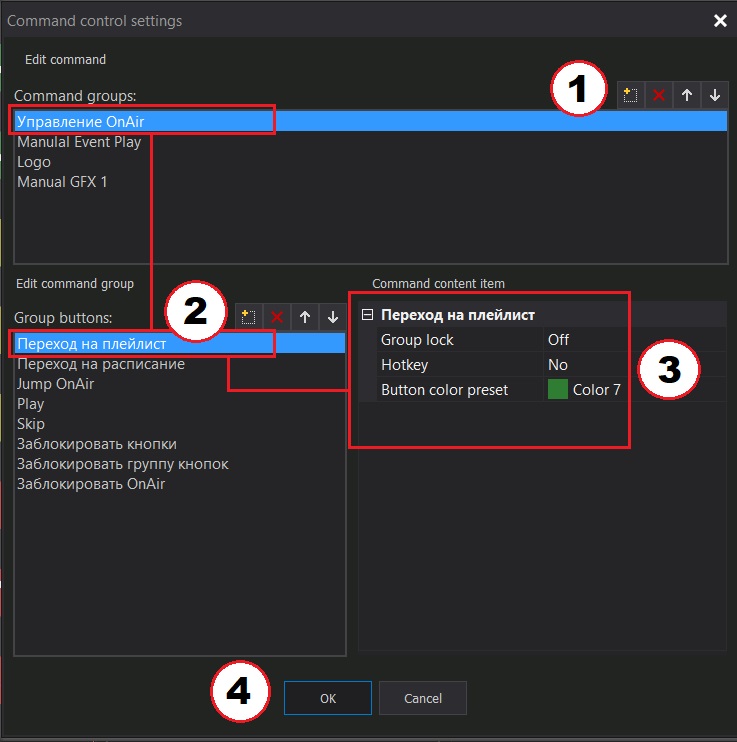Select the Управление OnAir command group
Viewport: 737px width, 742px height.
point(371,122)
